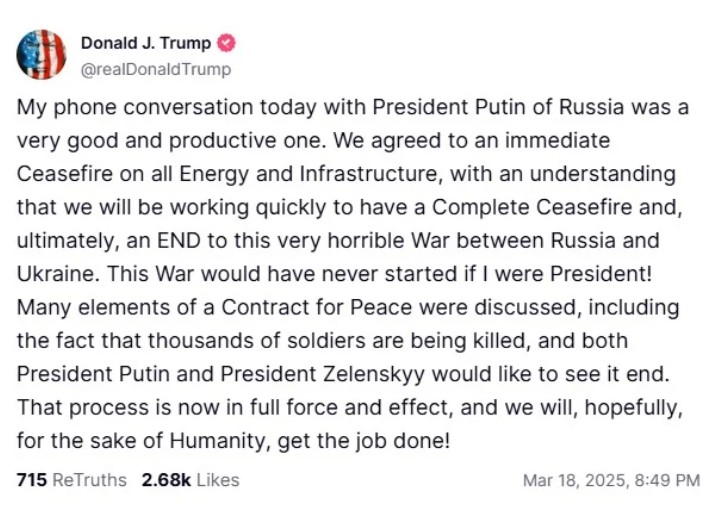Viewport: 725px width, 530px height.
Task: Show the 2.68k likes number
Action: tap(166, 480)
